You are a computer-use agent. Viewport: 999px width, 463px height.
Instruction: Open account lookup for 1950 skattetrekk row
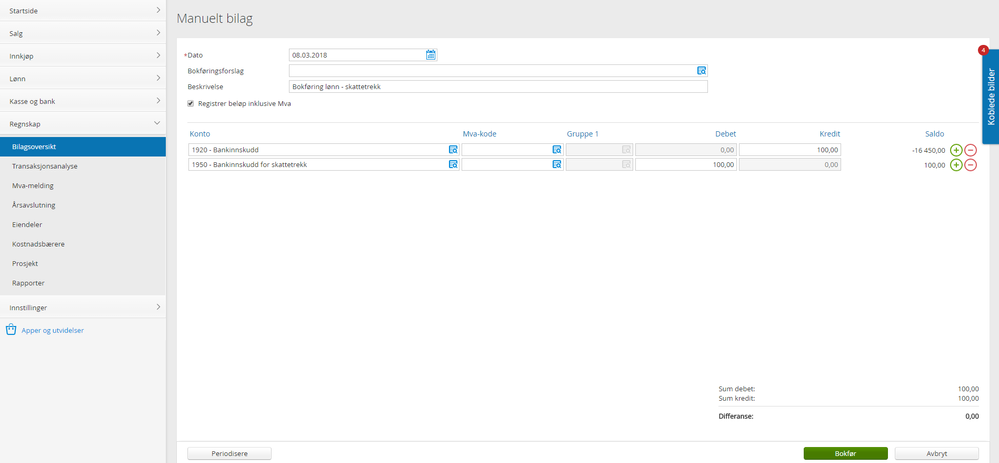[453, 165]
